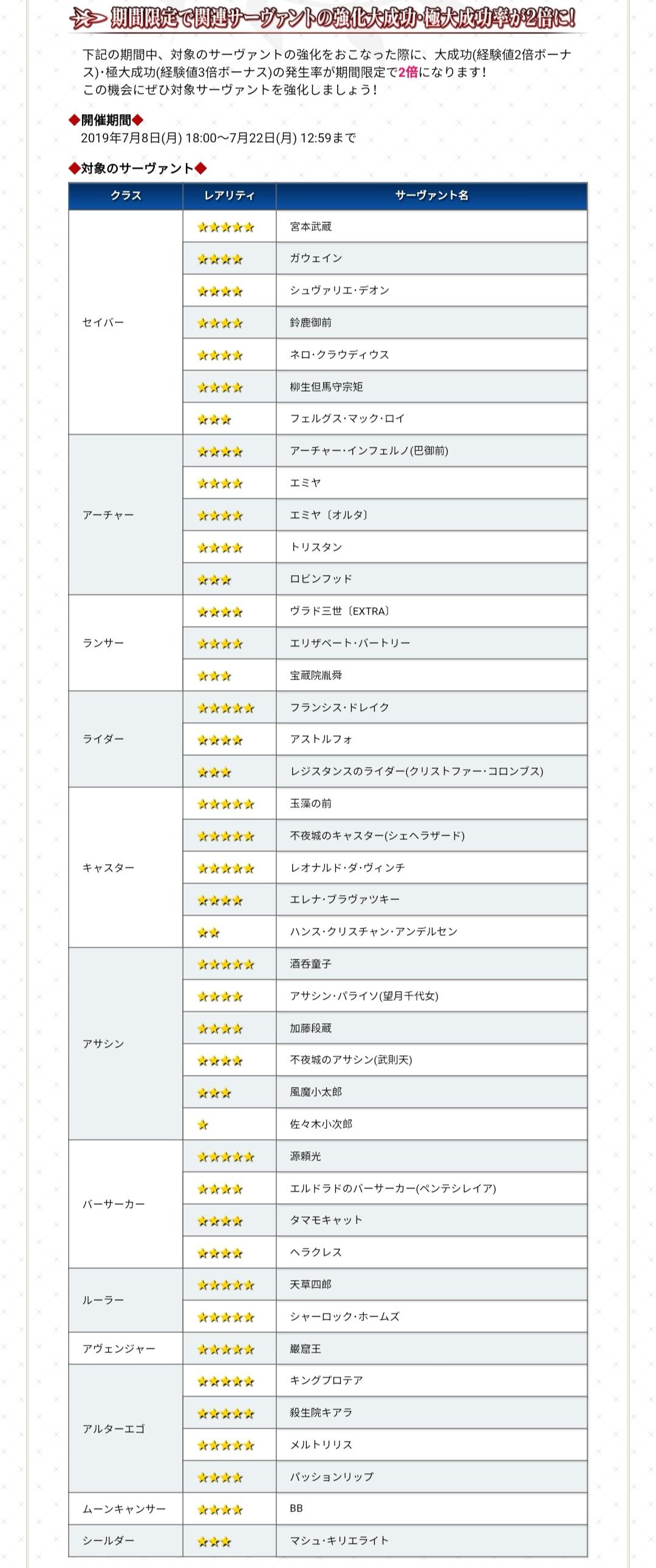The width and height of the screenshot is (656, 1568).
Task: Click the サーヴァント名 column header
Action: coord(431,196)
